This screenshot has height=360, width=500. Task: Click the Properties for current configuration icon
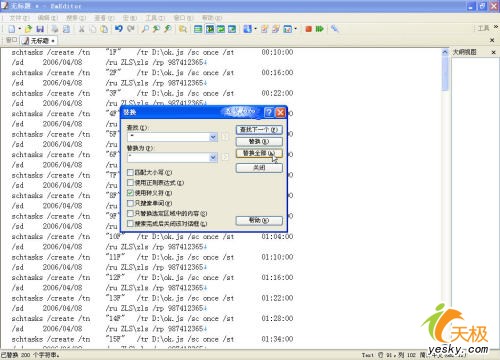(x=264, y=29)
